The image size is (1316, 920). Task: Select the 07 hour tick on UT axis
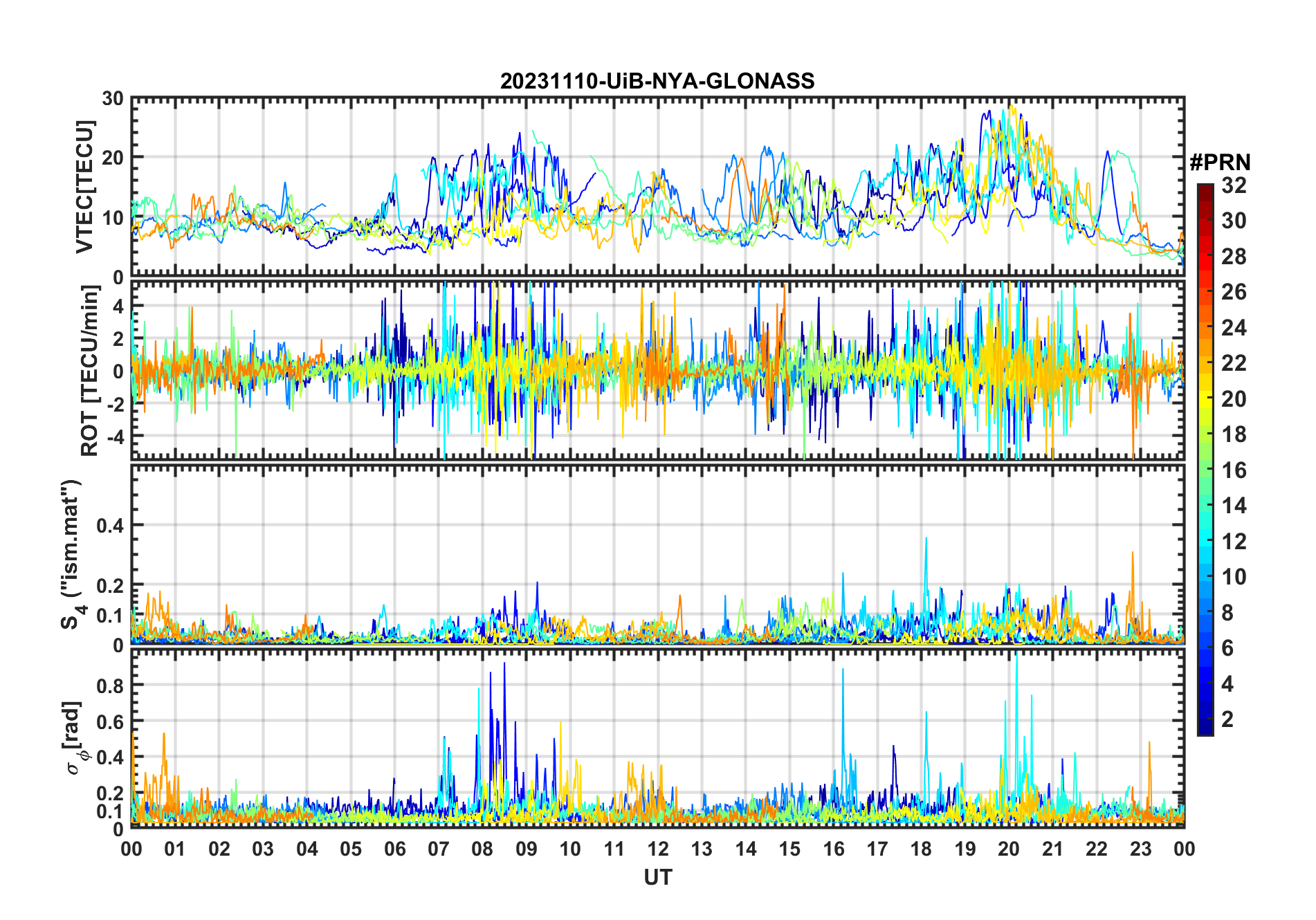coord(439,849)
